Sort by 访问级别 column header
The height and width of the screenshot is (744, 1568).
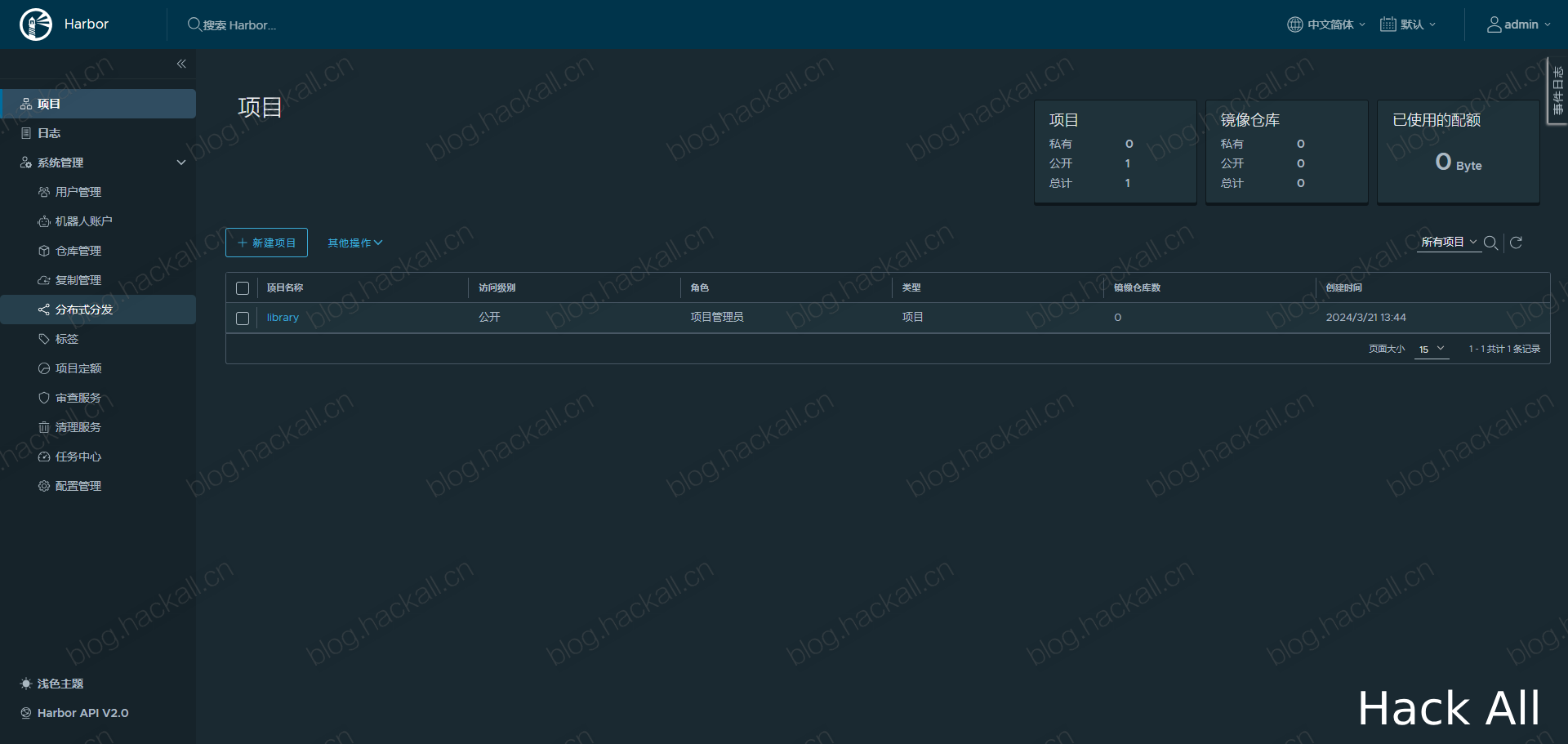point(497,287)
